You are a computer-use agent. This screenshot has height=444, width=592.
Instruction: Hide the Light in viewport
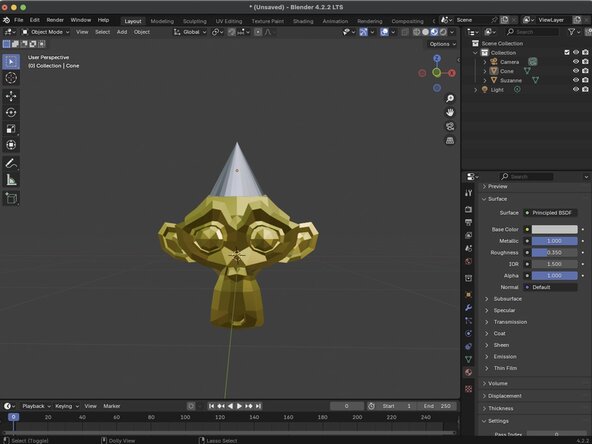click(x=576, y=89)
